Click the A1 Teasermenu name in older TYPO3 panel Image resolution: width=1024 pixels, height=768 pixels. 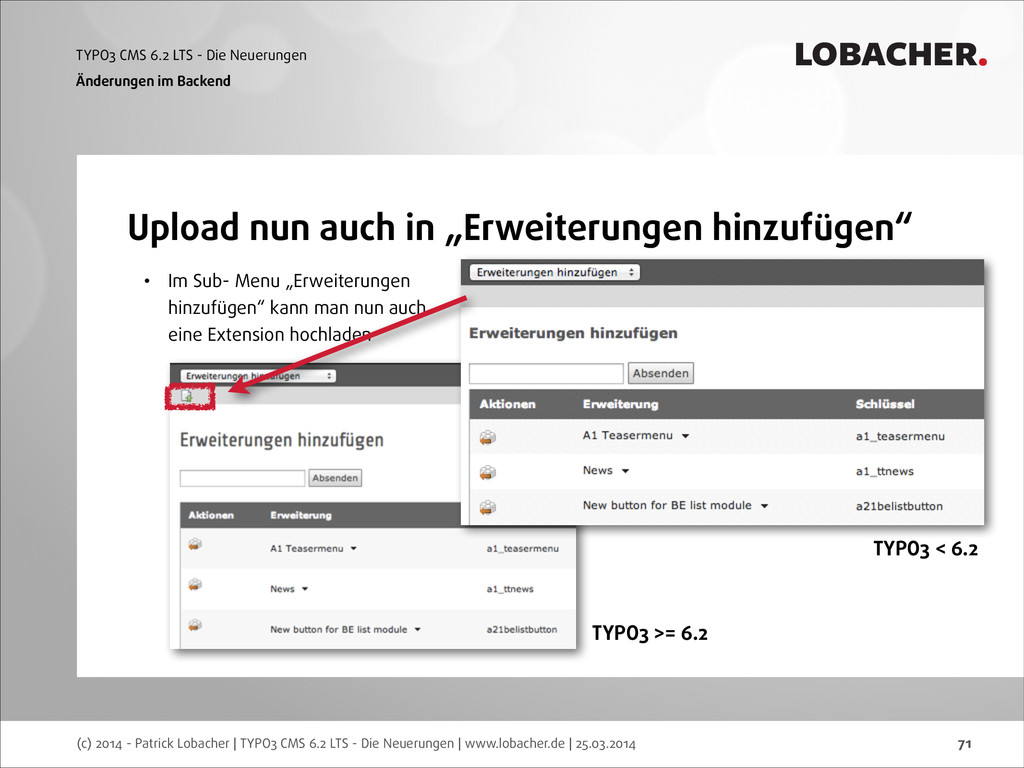click(628, 436)
